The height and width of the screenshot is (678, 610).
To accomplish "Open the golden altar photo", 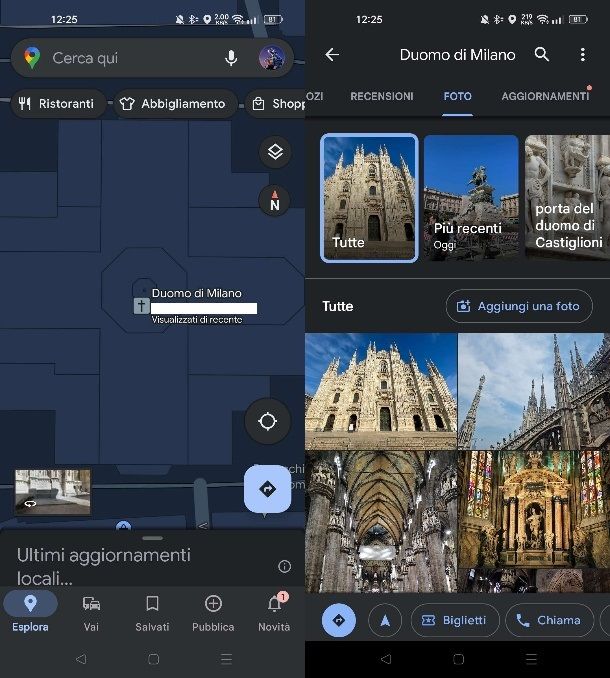I will coord(534,509).
